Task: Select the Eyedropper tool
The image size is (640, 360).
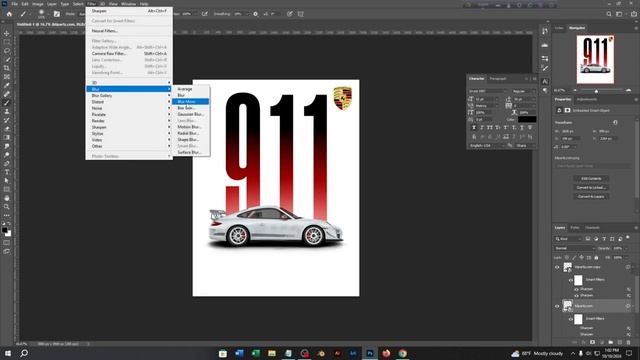Action: coord(7,85)
